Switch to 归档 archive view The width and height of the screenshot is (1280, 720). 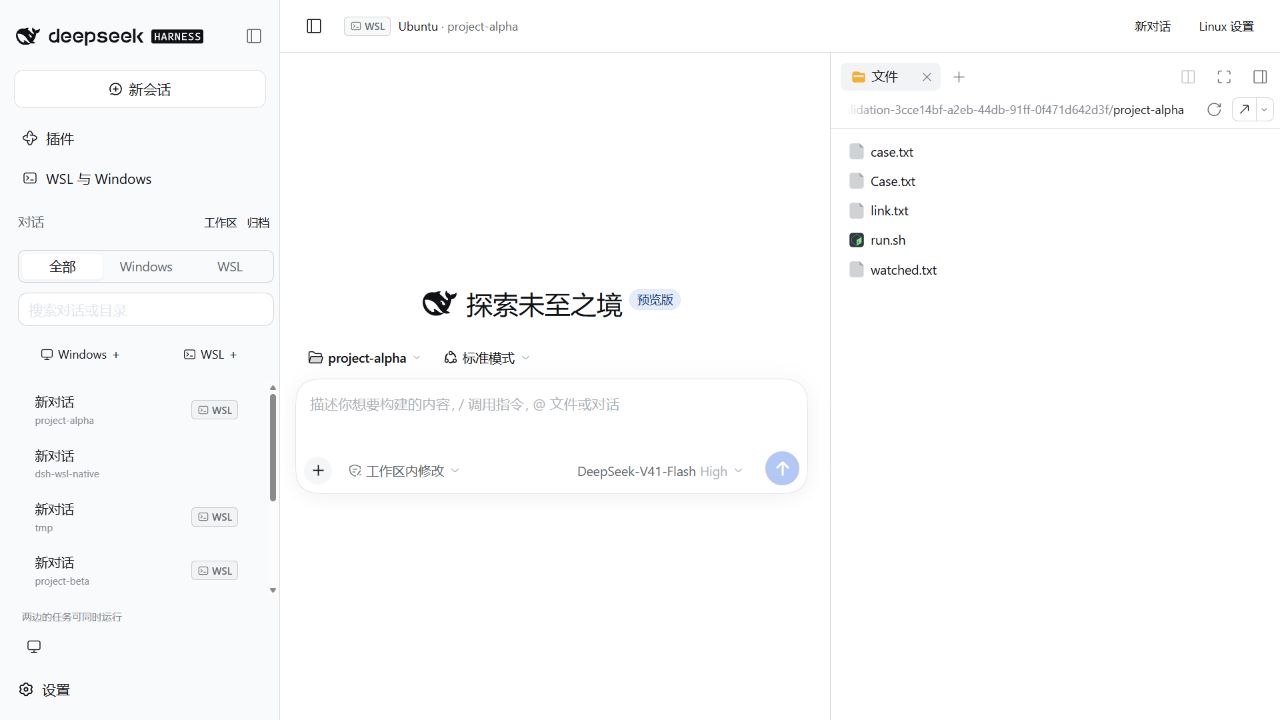coord(258,223)
